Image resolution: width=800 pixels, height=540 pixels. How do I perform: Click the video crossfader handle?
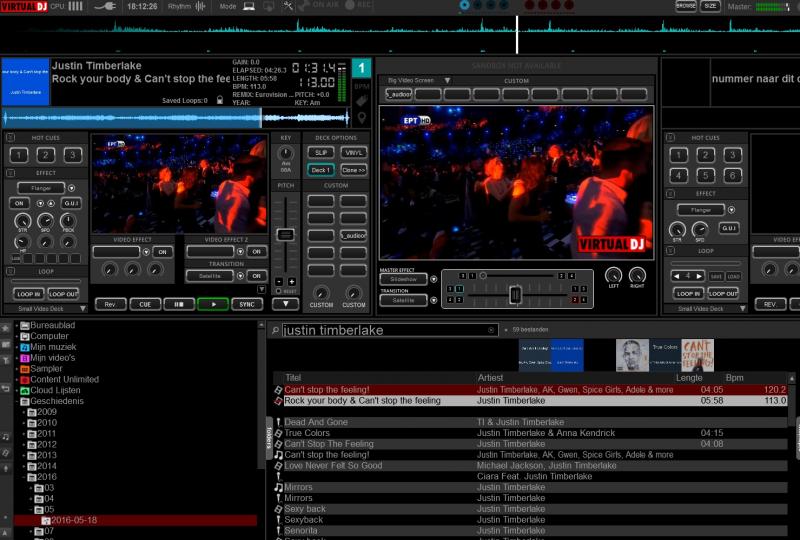coord(515,294)
